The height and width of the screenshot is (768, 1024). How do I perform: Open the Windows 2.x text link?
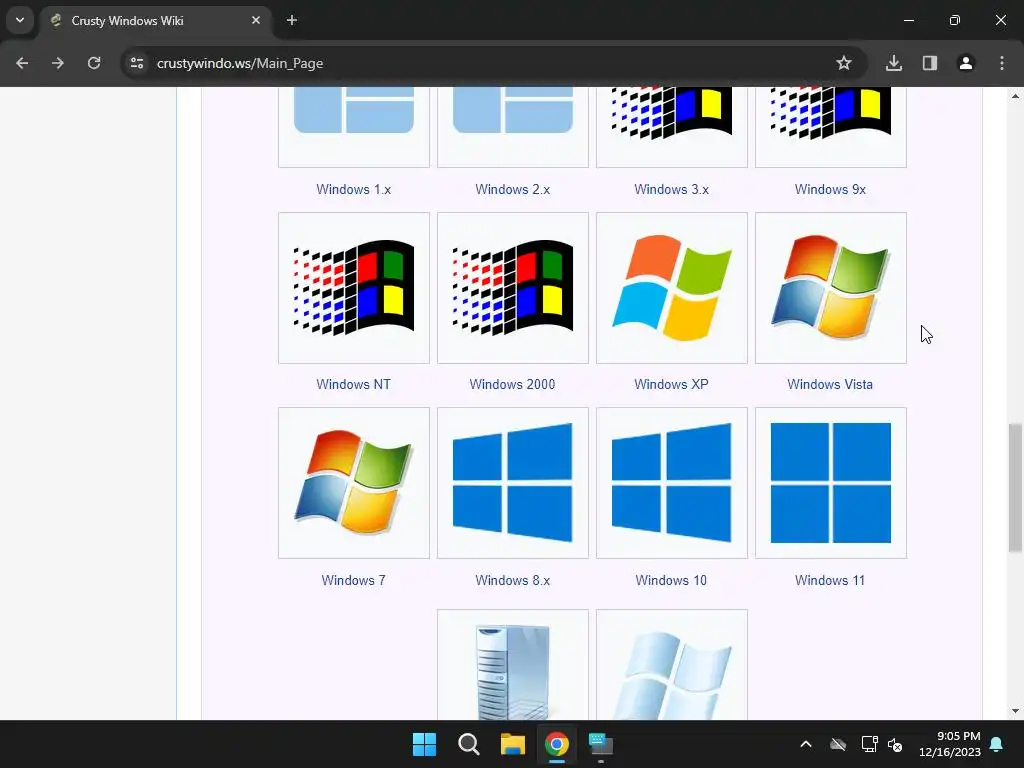(x=513, y=189)
